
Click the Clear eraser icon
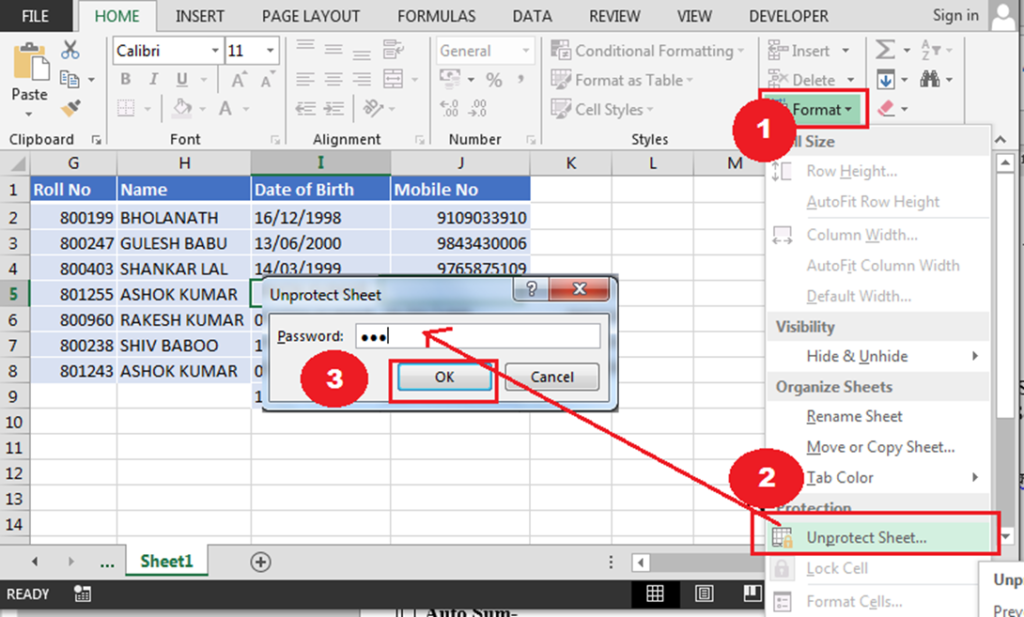pos(886,108)
